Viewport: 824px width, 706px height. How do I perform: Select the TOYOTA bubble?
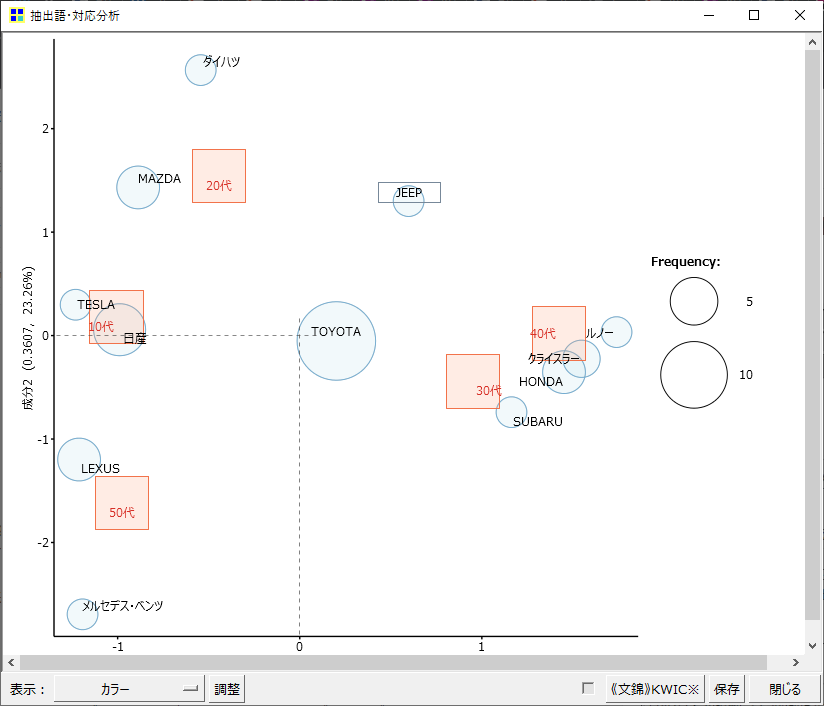(x=336, y=341)
